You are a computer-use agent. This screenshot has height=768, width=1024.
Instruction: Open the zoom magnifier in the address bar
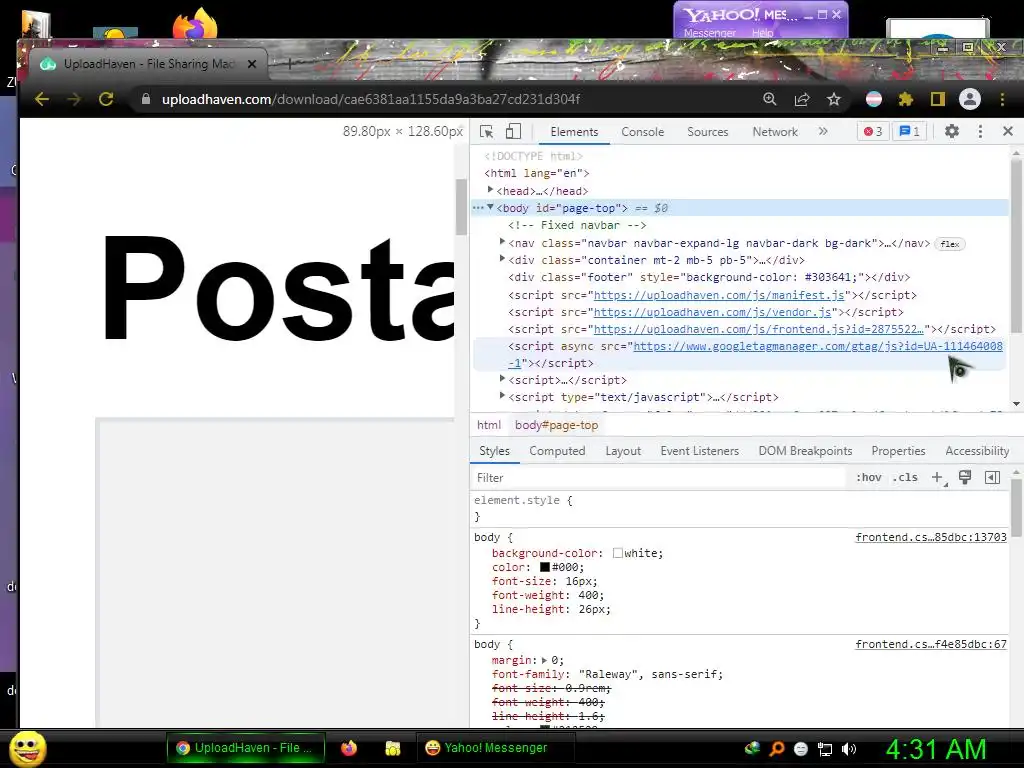[770, 99]
